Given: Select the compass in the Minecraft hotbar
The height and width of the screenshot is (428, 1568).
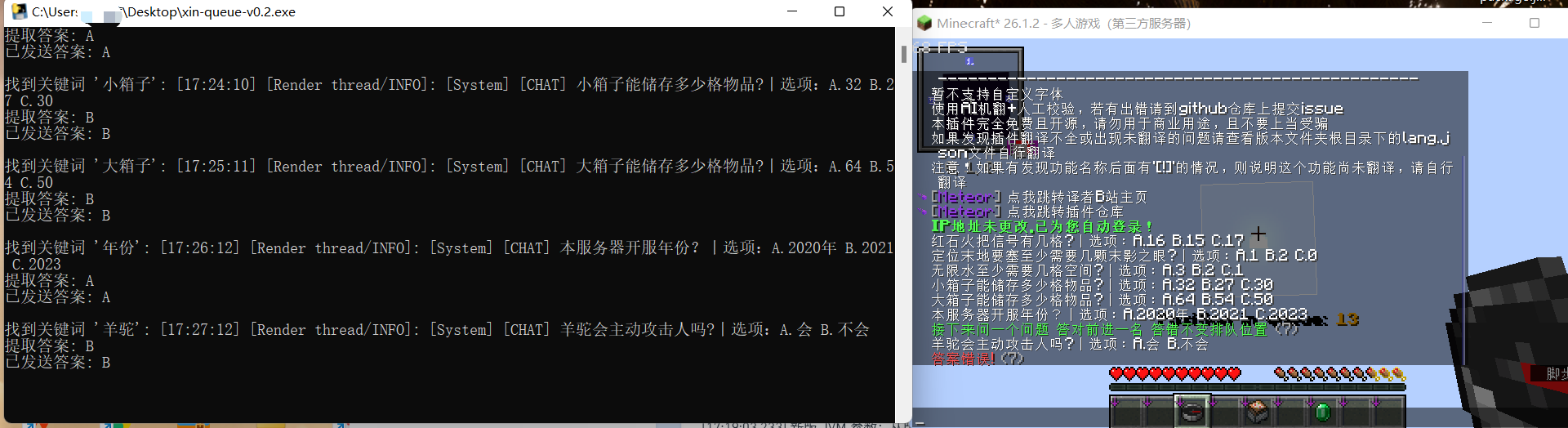Looking at the screenshot, I should coord(1192,411).
